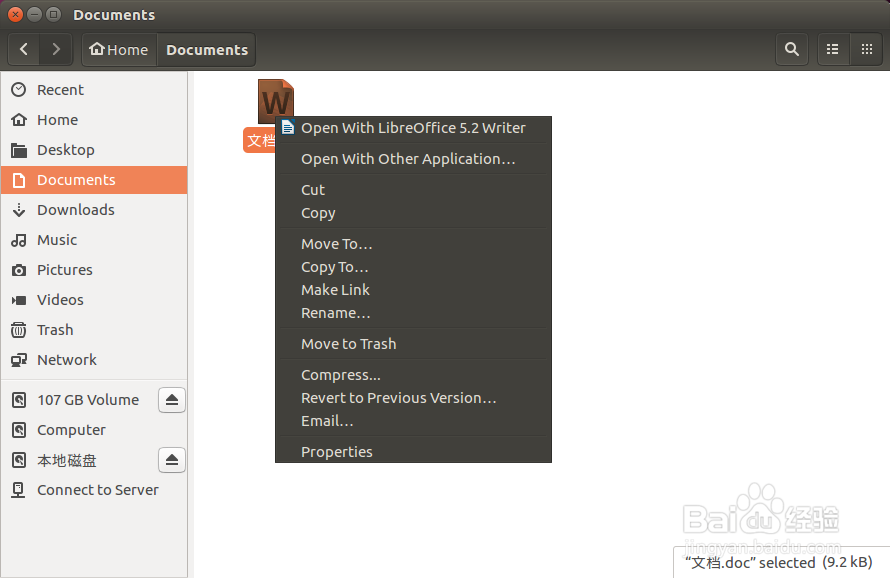This screenshot has width=890, height=578.
Task: Click the Trash bin icon in sidebar
Action: coord(19,330)
